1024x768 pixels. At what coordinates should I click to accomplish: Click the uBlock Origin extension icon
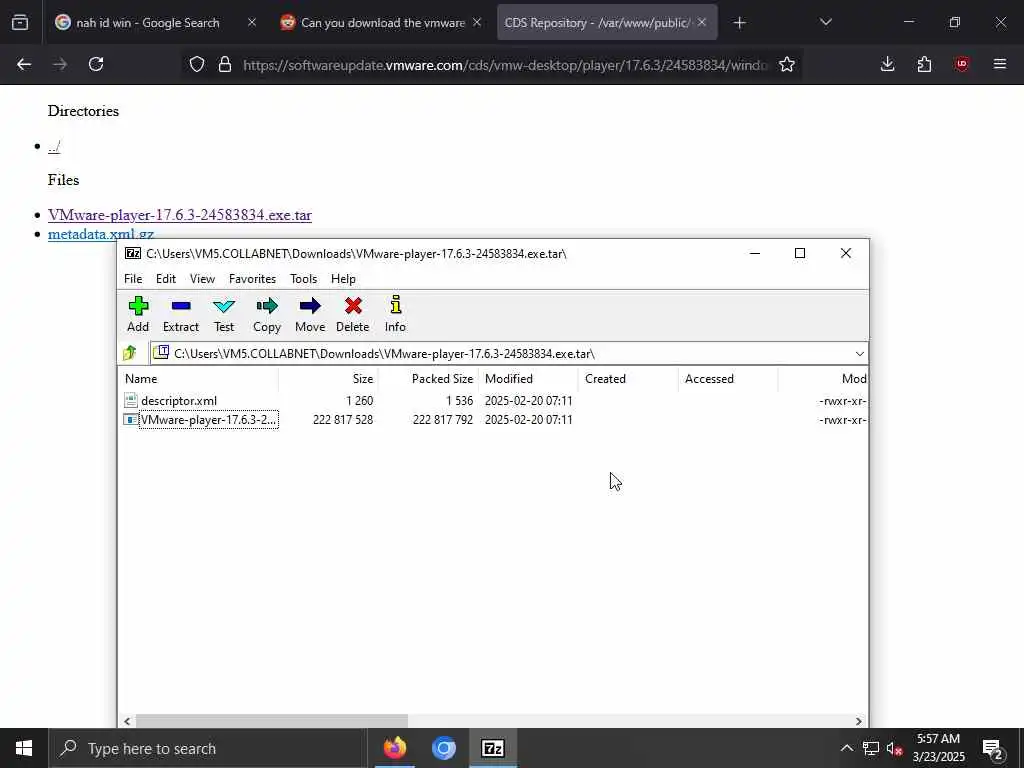click(961, 64)
